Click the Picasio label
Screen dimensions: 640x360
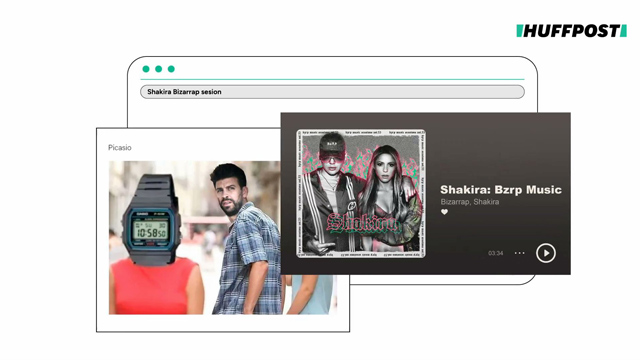(x=120, y=148)
